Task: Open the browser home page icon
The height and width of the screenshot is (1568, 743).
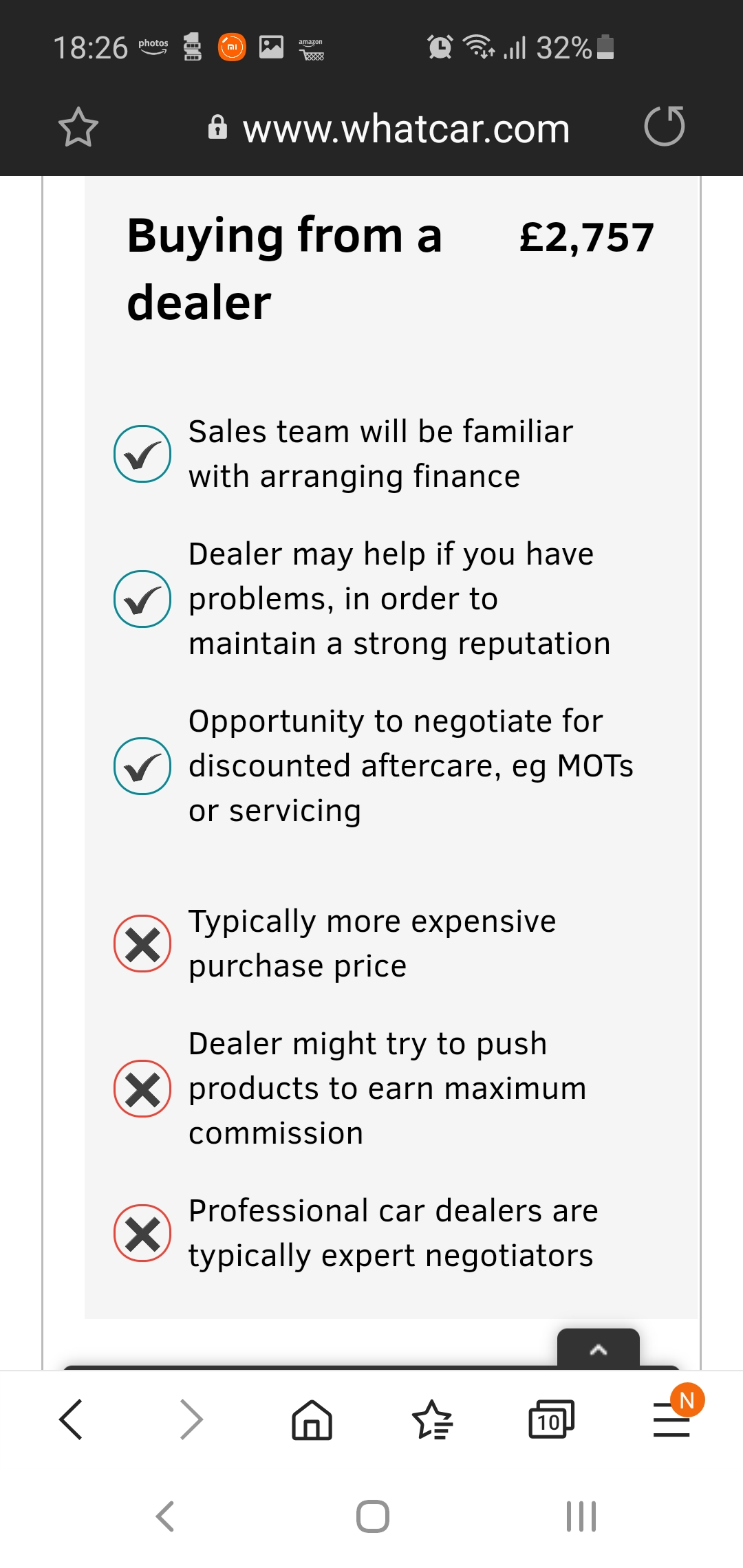Action: click(x=312, y=1419)
